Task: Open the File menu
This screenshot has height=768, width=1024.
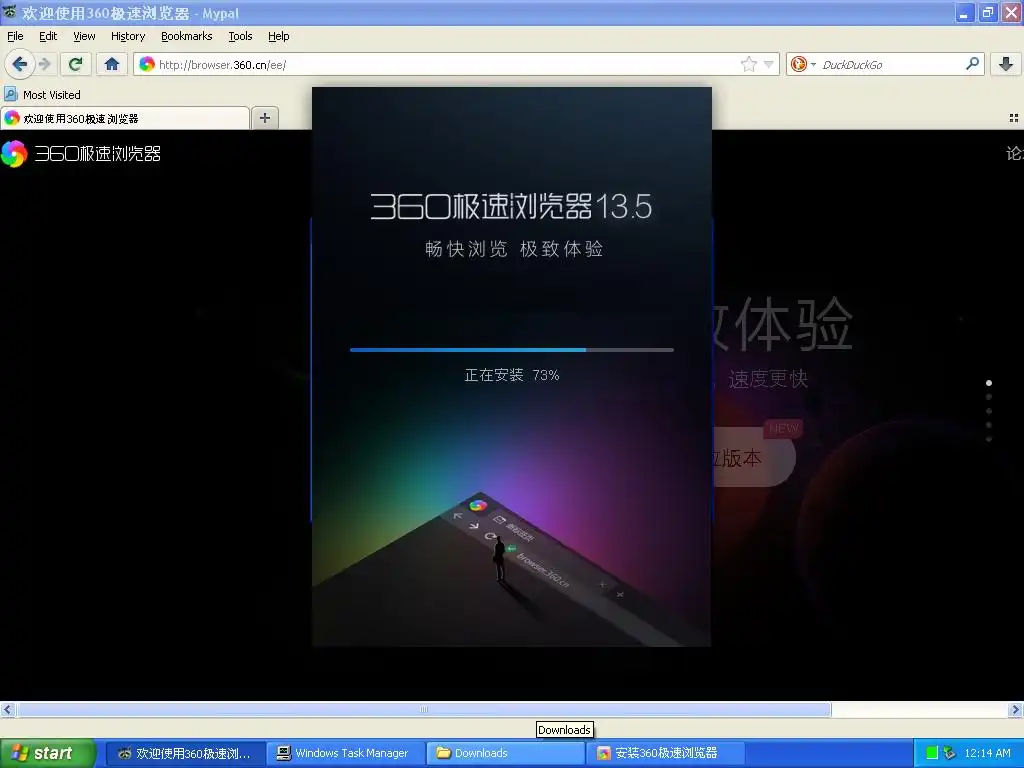Action: 15,36
